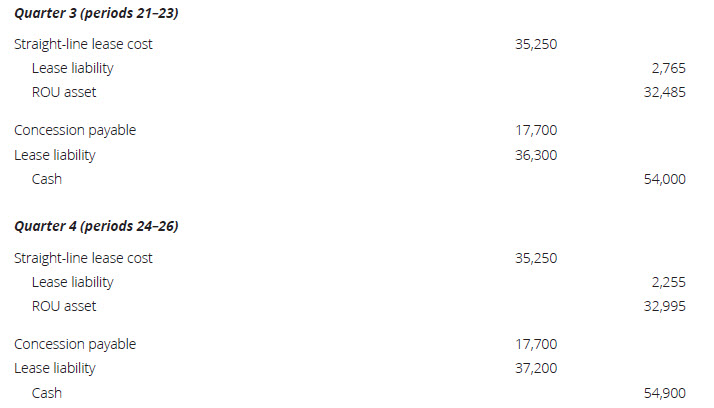The width and height of the screenshot is (714, 408).
Task: Click the 35,250 amount in Quarter 3
Action: point(536,44)
